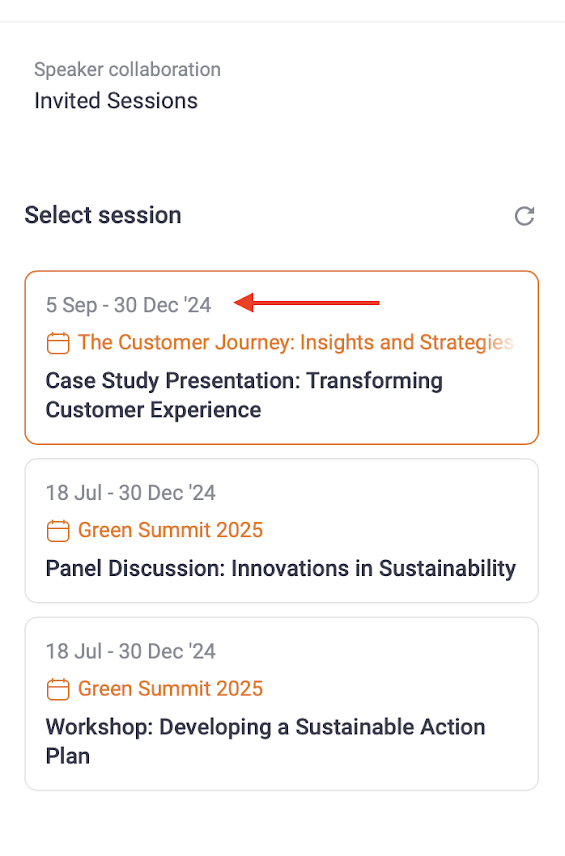
Task: Select Case Study Presentation session card
Action: point(282,358)
